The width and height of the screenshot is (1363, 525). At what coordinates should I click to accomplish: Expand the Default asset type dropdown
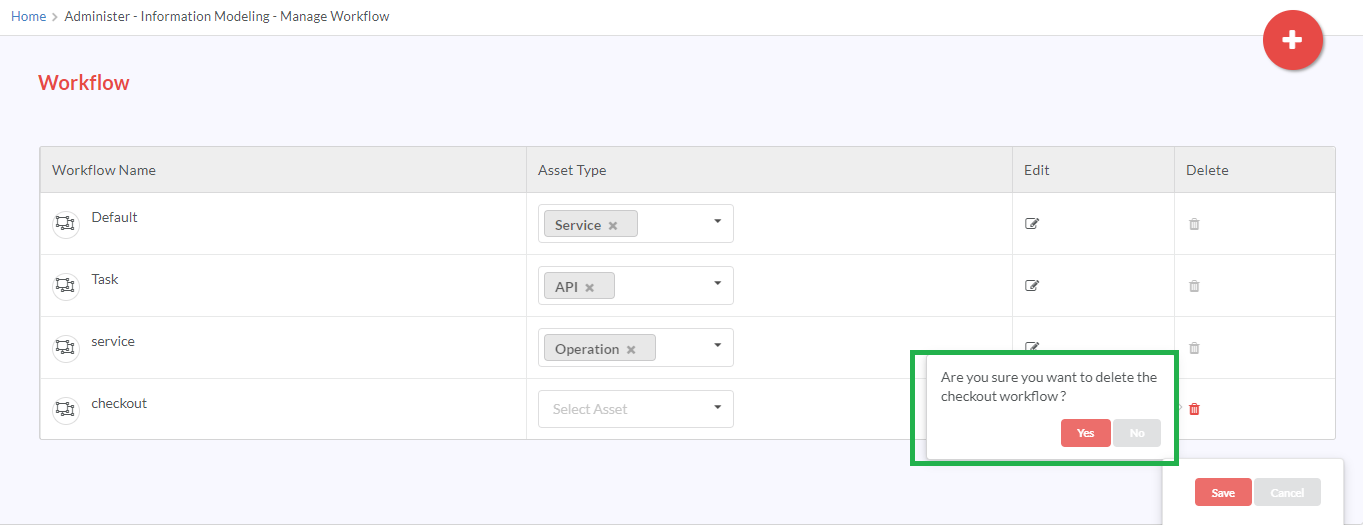click(717, 222)
